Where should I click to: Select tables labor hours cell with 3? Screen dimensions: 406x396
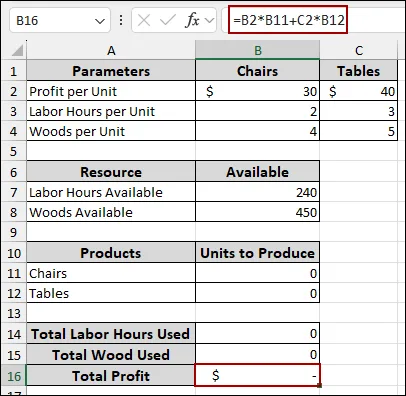point(359,111)
